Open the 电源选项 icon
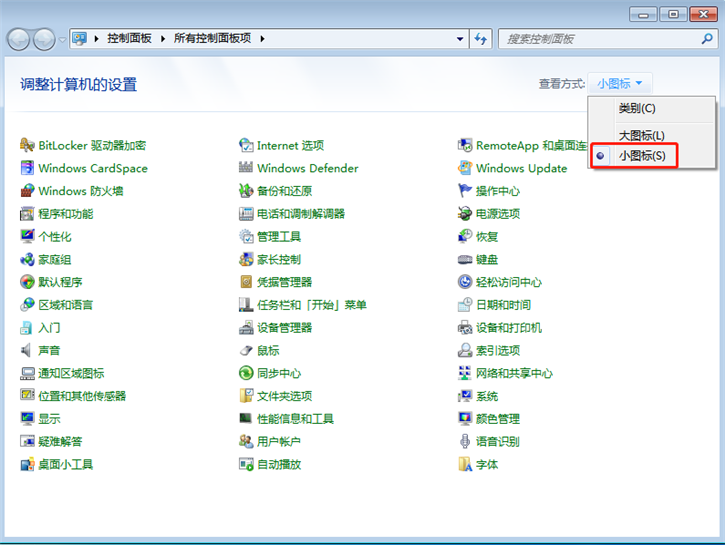Viewport: 725px width, 545px height. 466,214
